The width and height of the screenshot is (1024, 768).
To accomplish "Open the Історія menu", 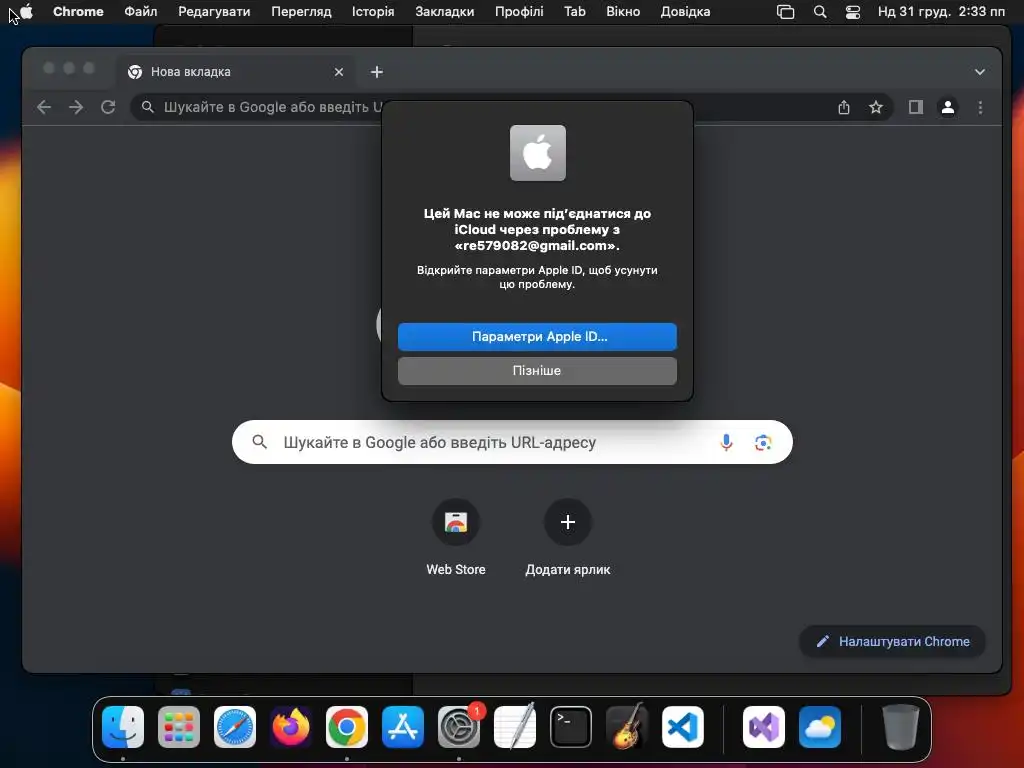I will (x=373, y=11).
